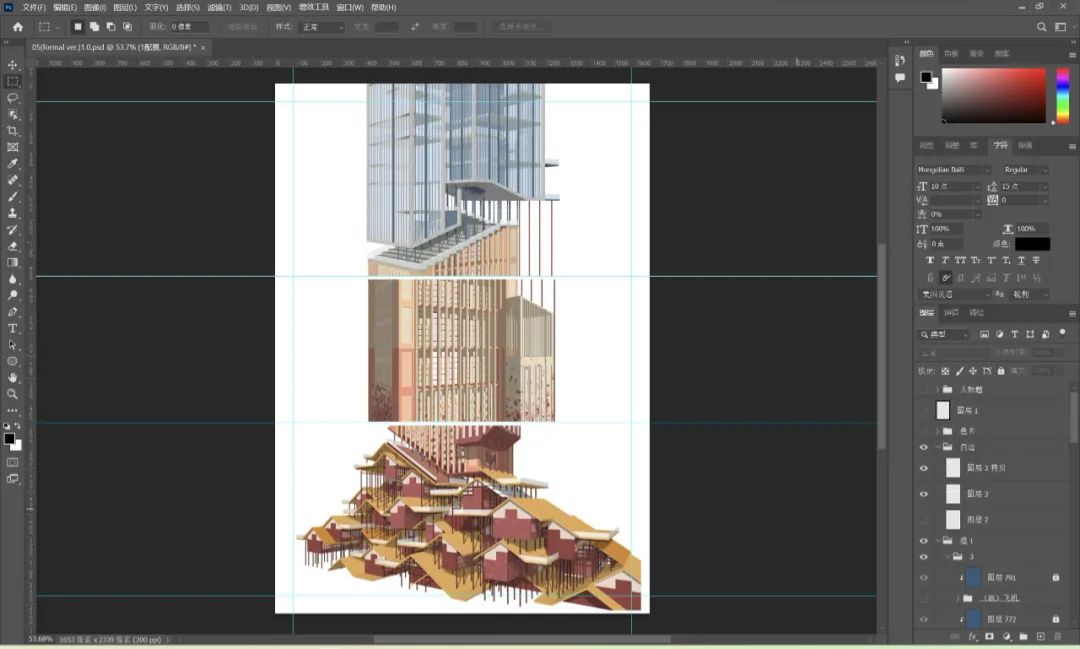The width and height of the screenshot is (1080, 649).
Task: Select the Brush tool
Action: pos(12,197)
